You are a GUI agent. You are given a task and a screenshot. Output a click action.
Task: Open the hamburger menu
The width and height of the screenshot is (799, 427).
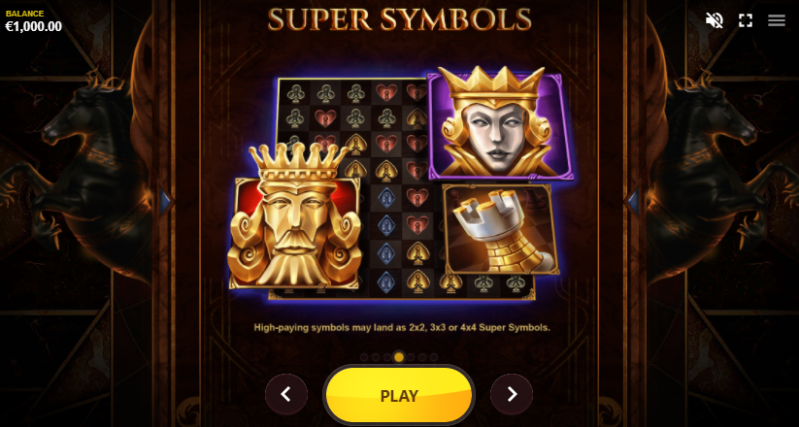(777, 20)
